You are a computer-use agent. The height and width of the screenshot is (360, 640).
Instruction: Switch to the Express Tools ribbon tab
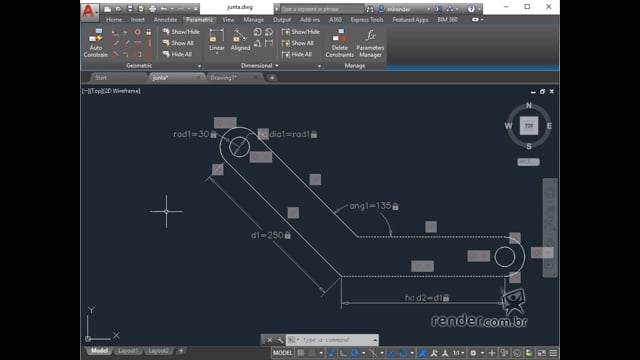pos(367,20)
